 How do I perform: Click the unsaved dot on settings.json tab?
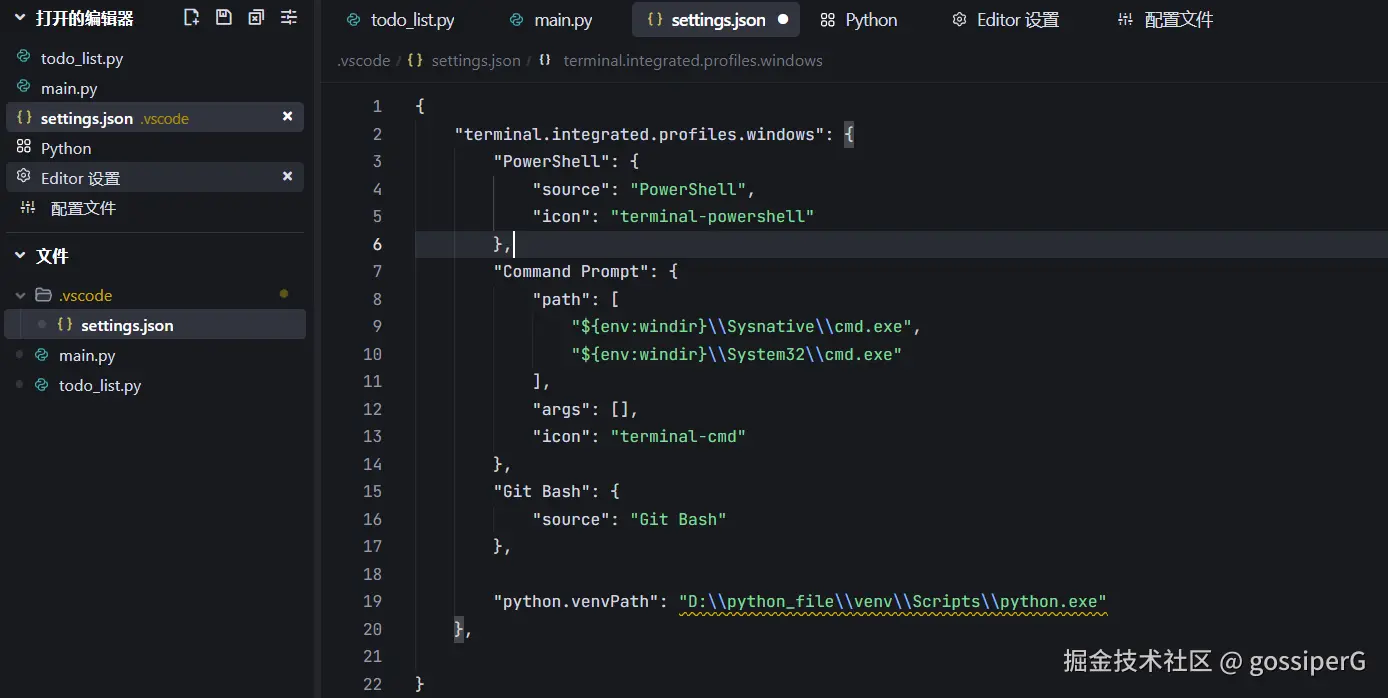(x=782, y=20)
